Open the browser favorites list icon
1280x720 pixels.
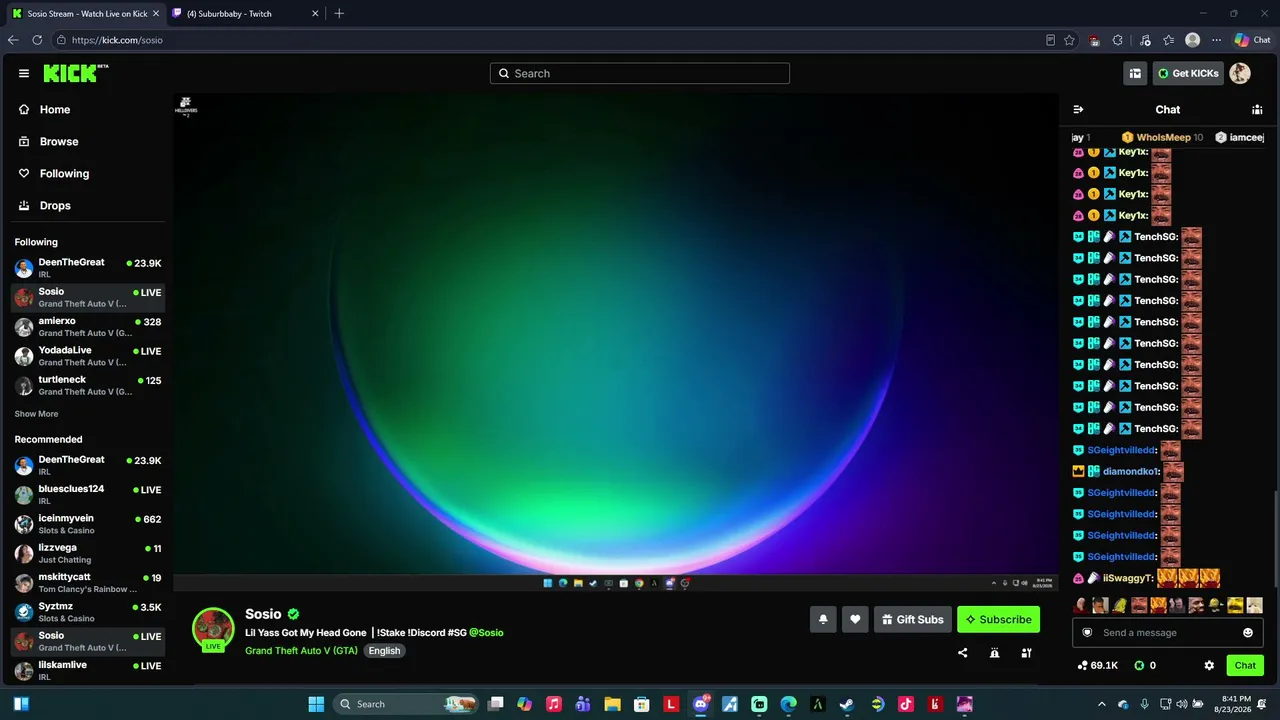pyautogui.click(x=1168, y=40)
